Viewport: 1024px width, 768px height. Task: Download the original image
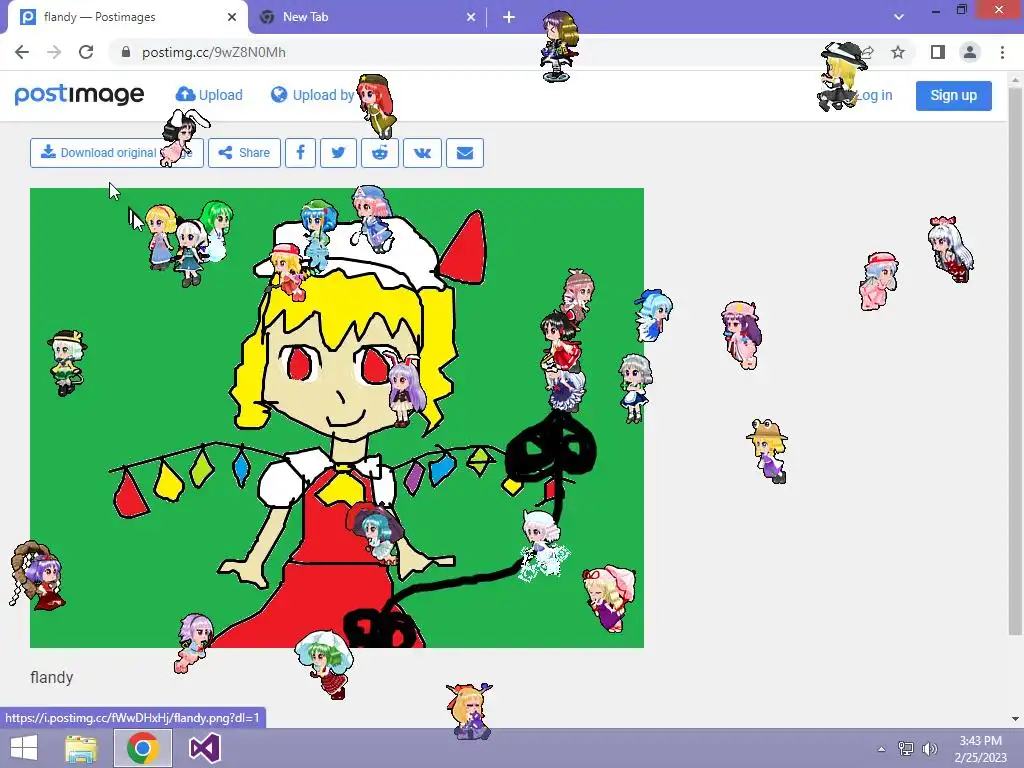click(x=117, y=153)
